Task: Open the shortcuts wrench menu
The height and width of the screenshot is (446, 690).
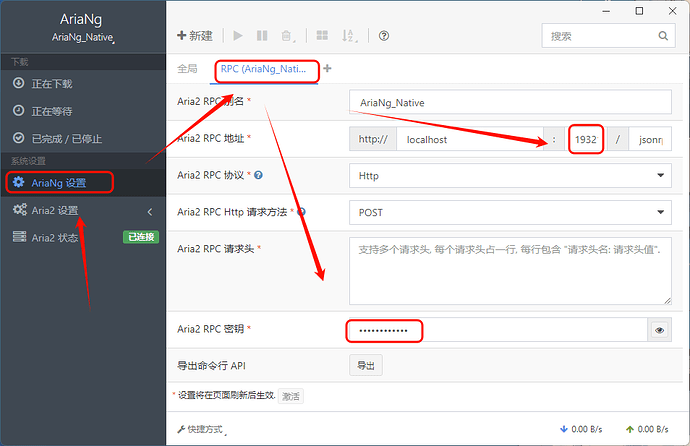Action: coord(202,429)
